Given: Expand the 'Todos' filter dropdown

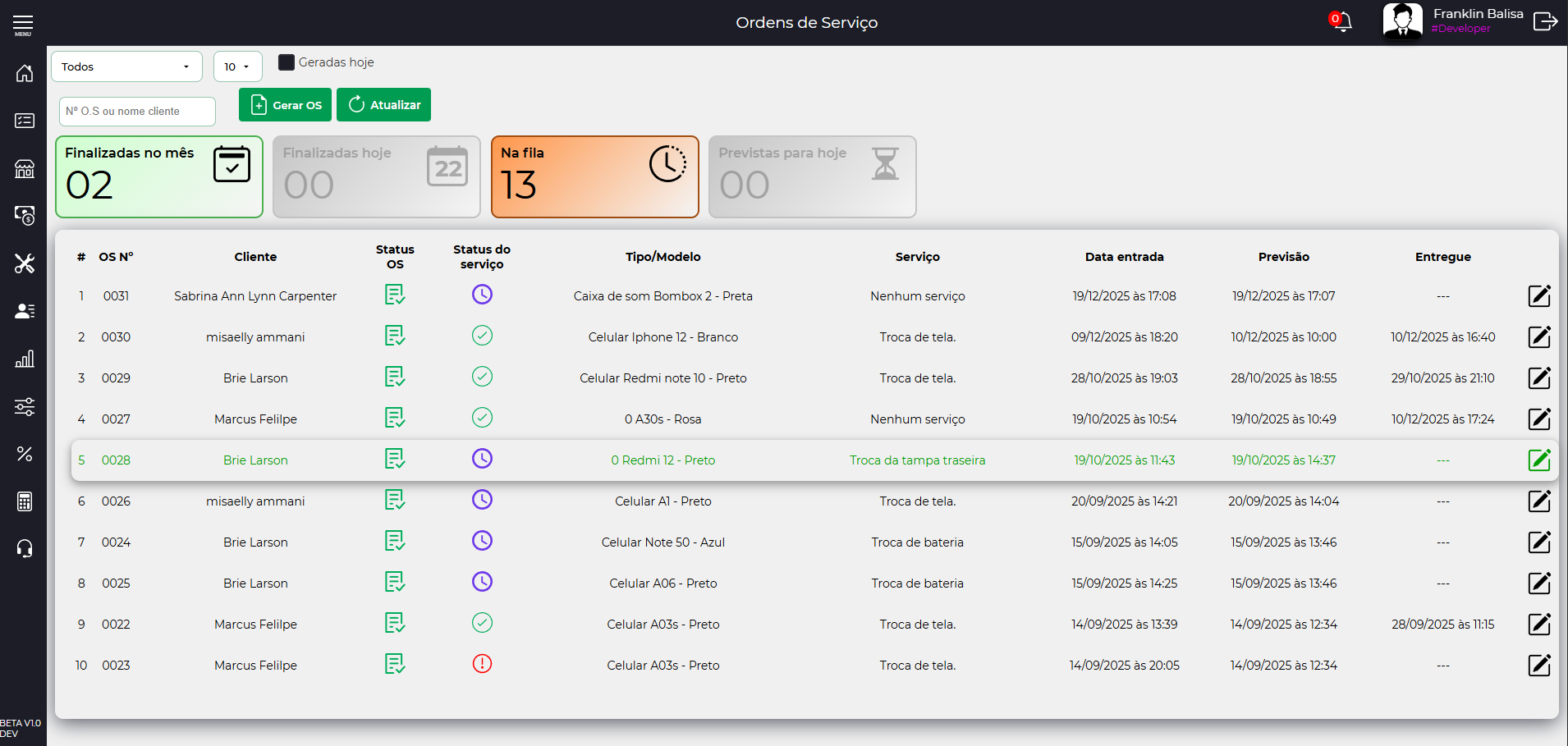Looking at the screenshot, I should (126, 66).
